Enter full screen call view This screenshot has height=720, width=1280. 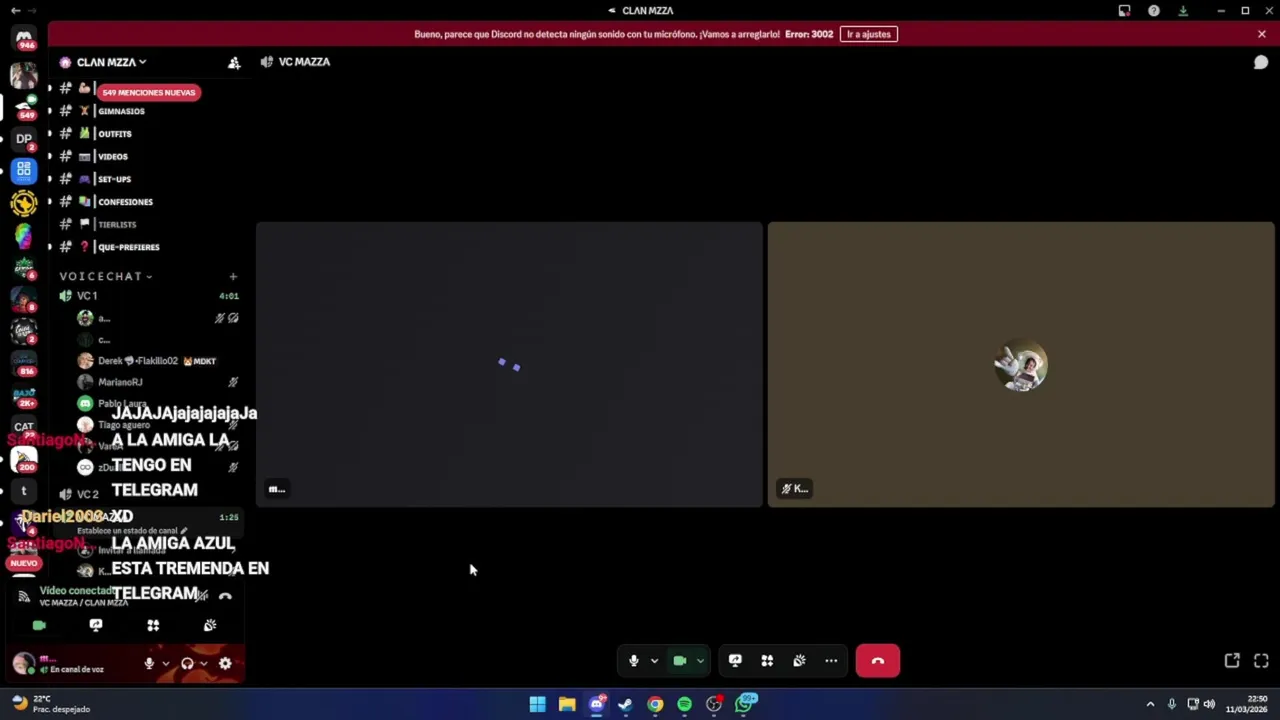tap(1261, 661)
